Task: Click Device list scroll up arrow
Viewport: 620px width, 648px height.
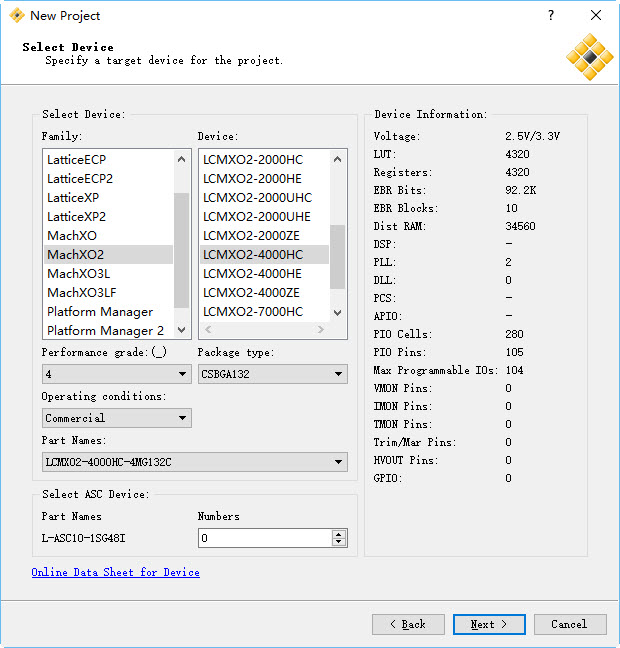Action: 338,159
